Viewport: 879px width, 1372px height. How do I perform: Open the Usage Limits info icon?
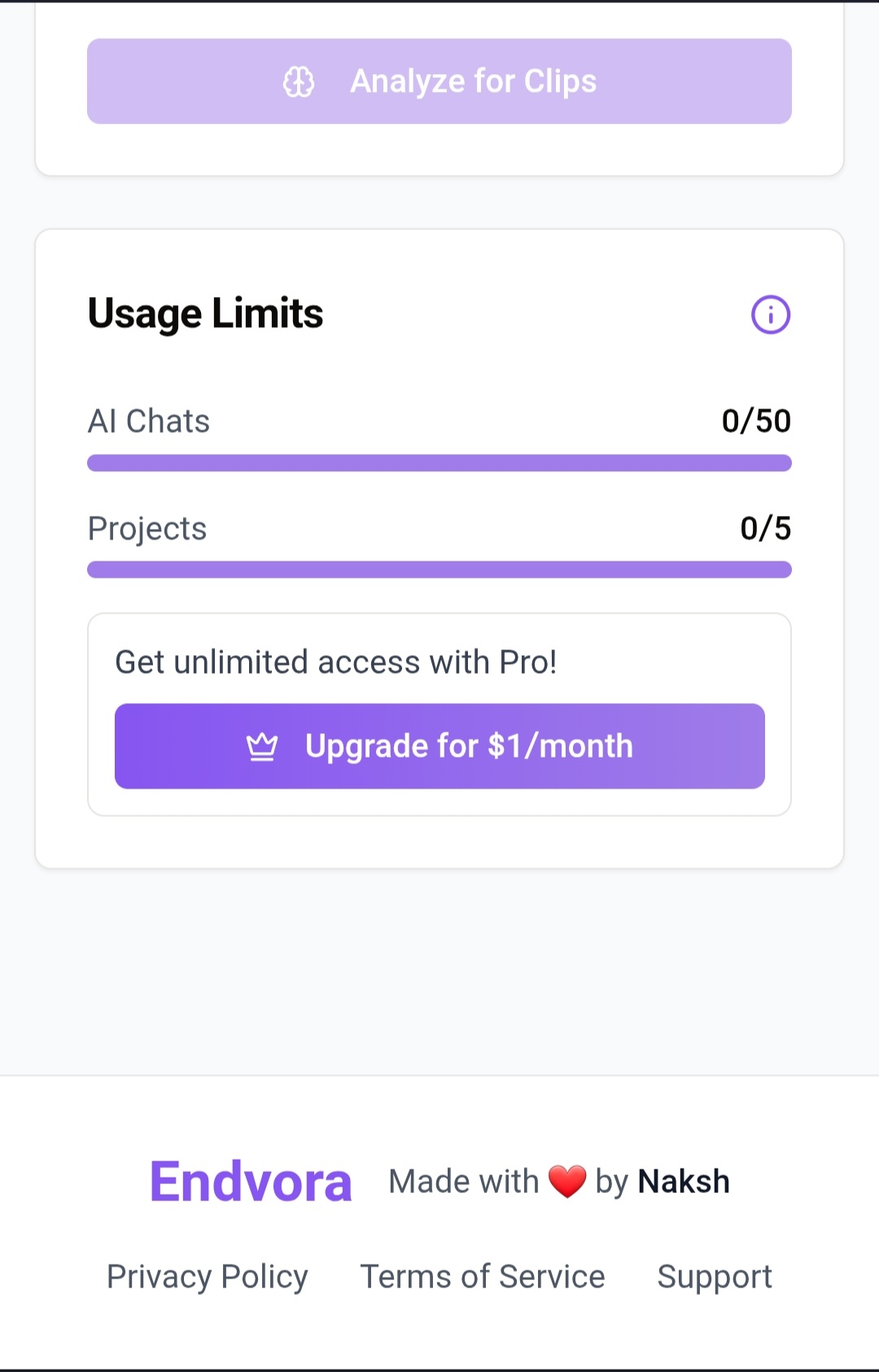pos(770,314)
